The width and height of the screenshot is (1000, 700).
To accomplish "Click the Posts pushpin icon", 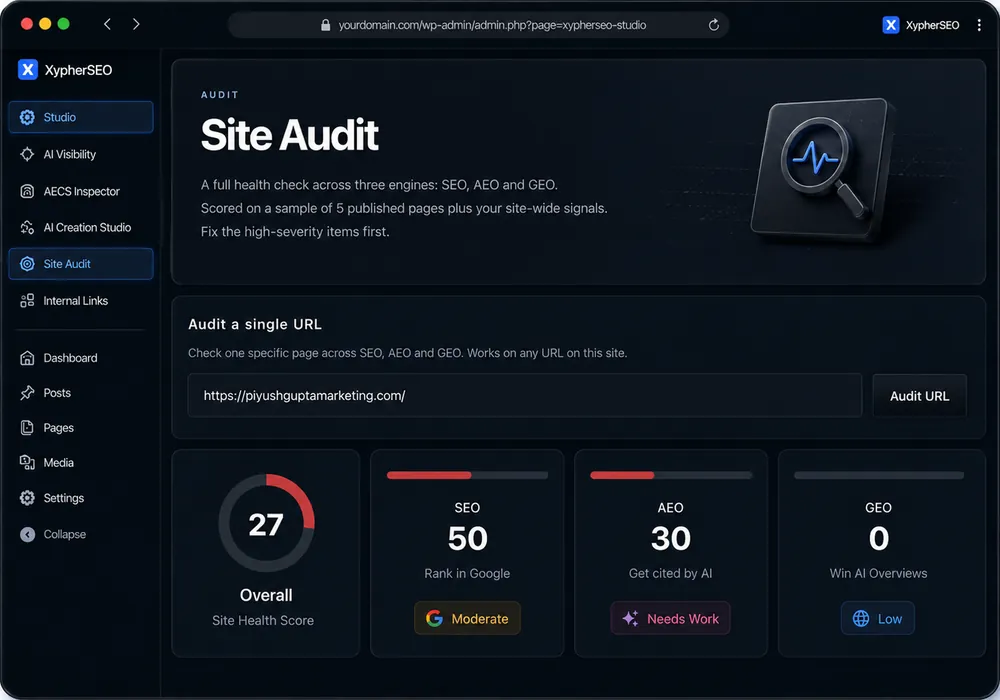I will click(x=27, y=393).
